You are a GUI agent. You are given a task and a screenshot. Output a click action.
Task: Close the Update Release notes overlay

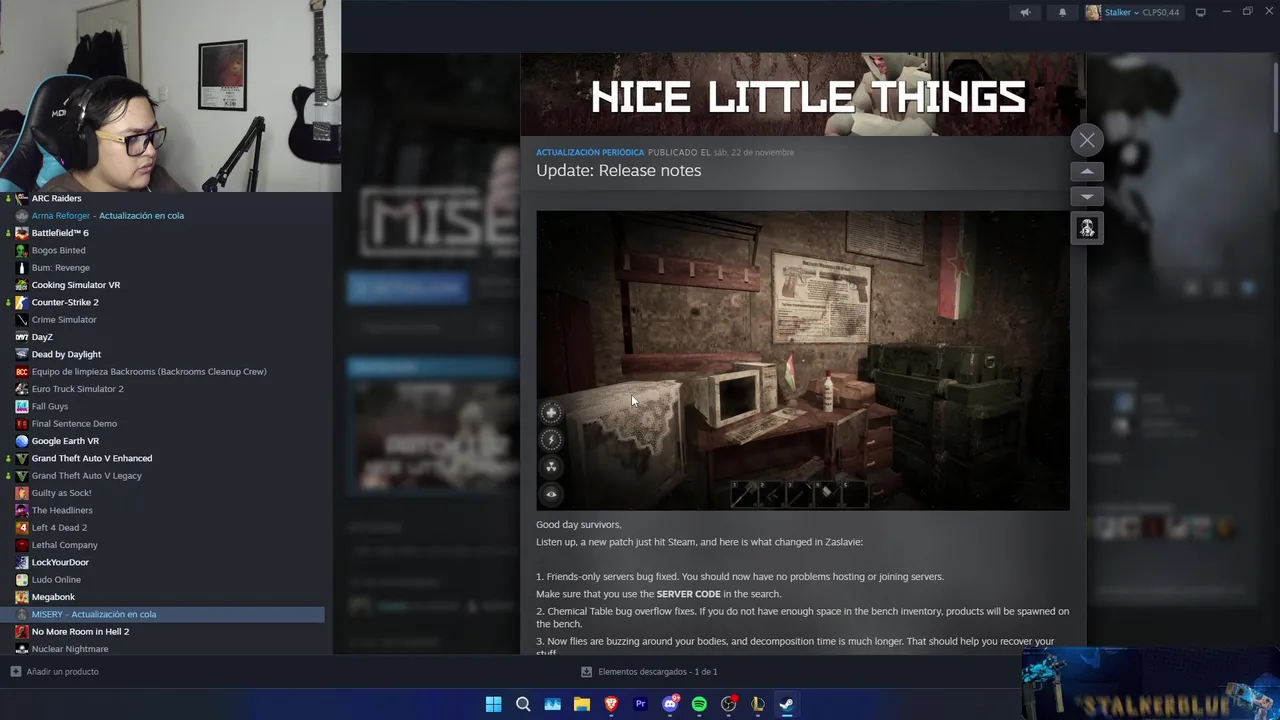1087,140
